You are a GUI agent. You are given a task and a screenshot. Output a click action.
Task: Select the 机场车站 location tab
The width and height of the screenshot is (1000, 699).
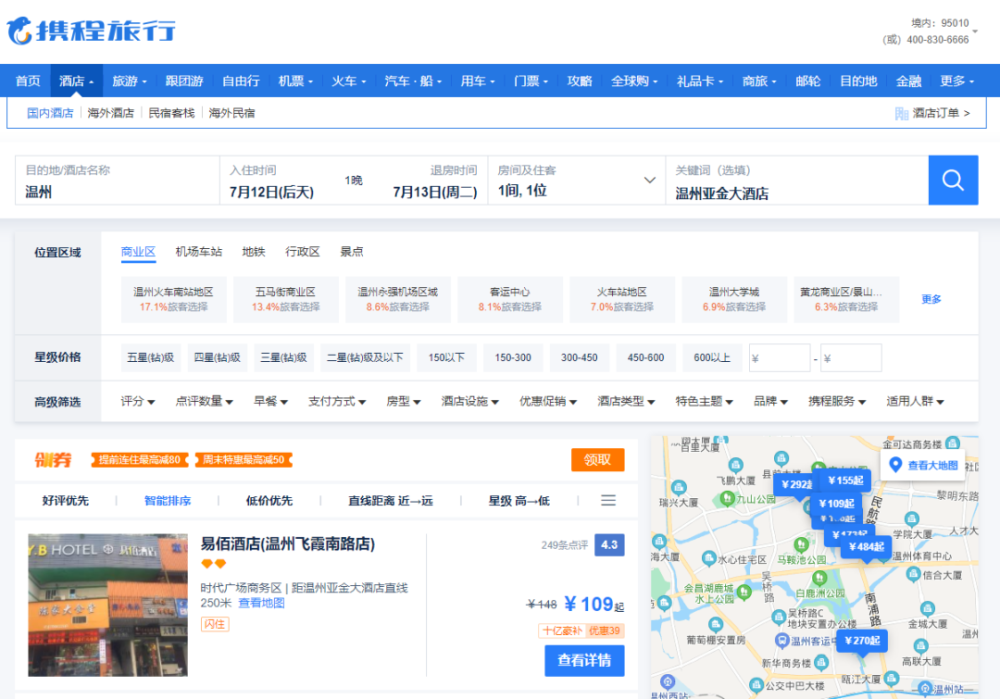click(x=198, y=252)
